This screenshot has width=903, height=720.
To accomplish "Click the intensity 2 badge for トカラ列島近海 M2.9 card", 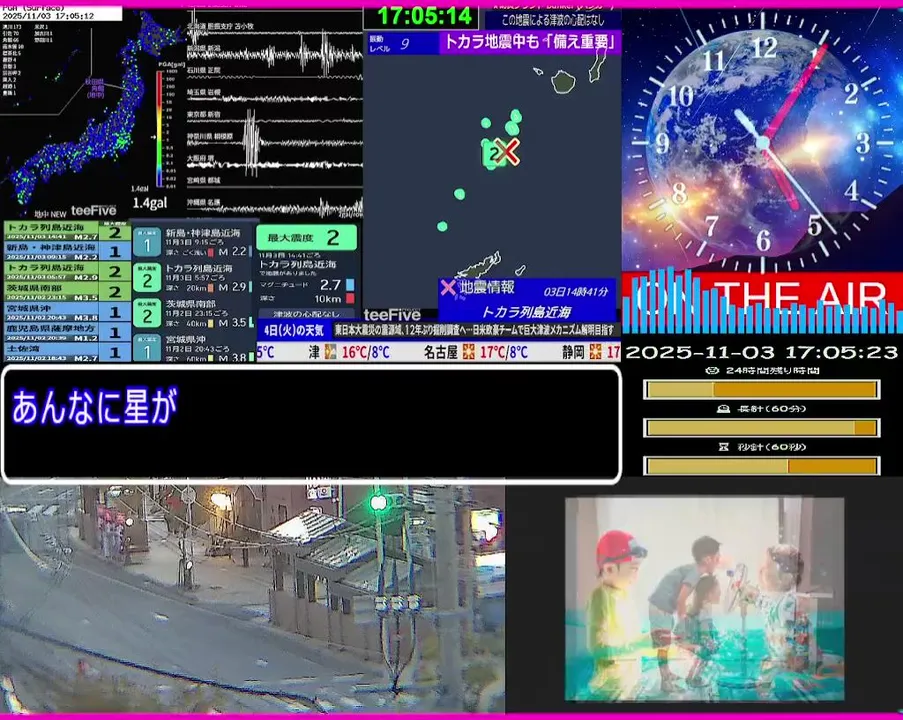I will pos(147,279).
